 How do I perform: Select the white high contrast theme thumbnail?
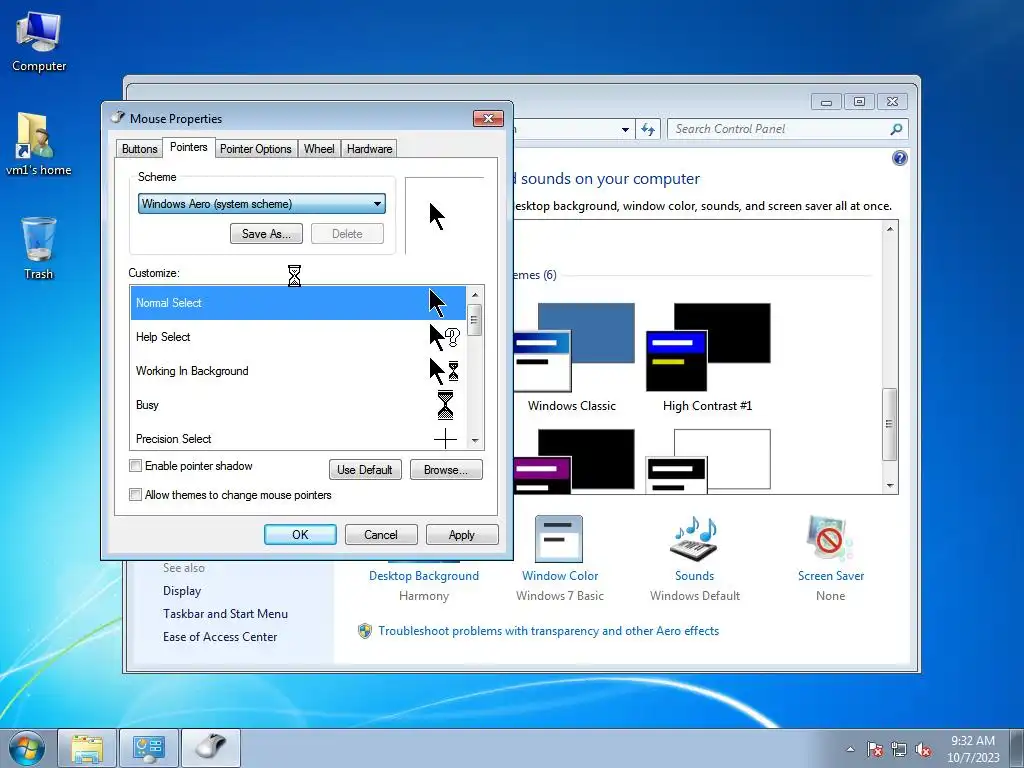click(x=708, y=460)
